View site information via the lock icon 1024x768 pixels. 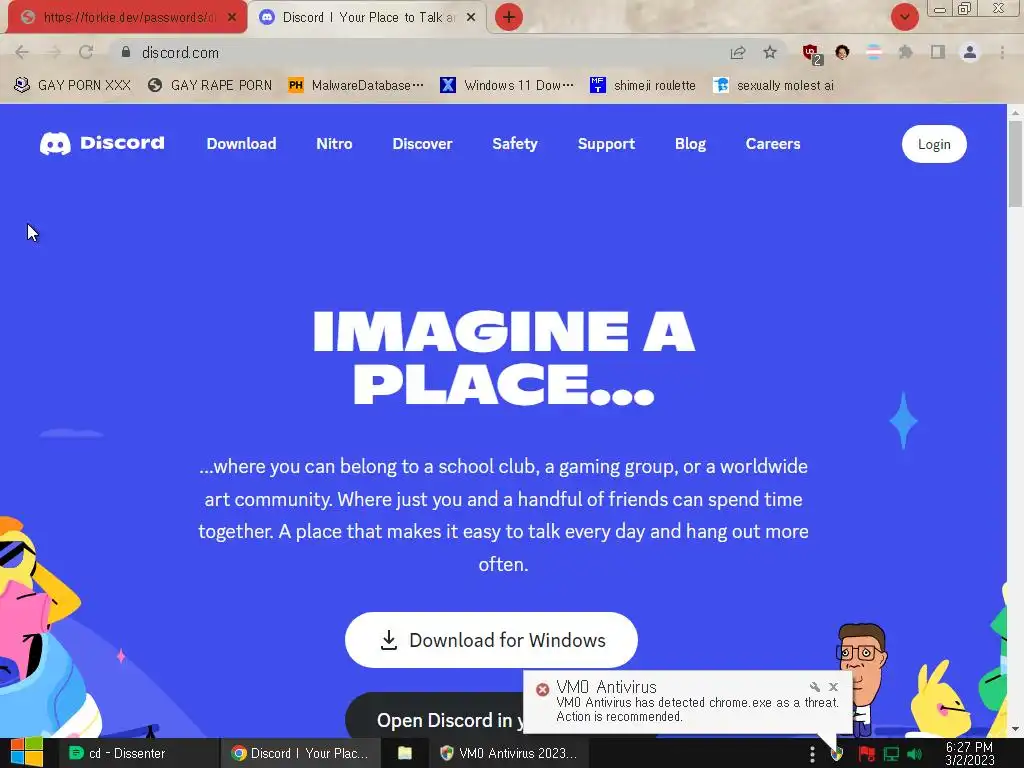pyautogui.click(x=126, y=52)
